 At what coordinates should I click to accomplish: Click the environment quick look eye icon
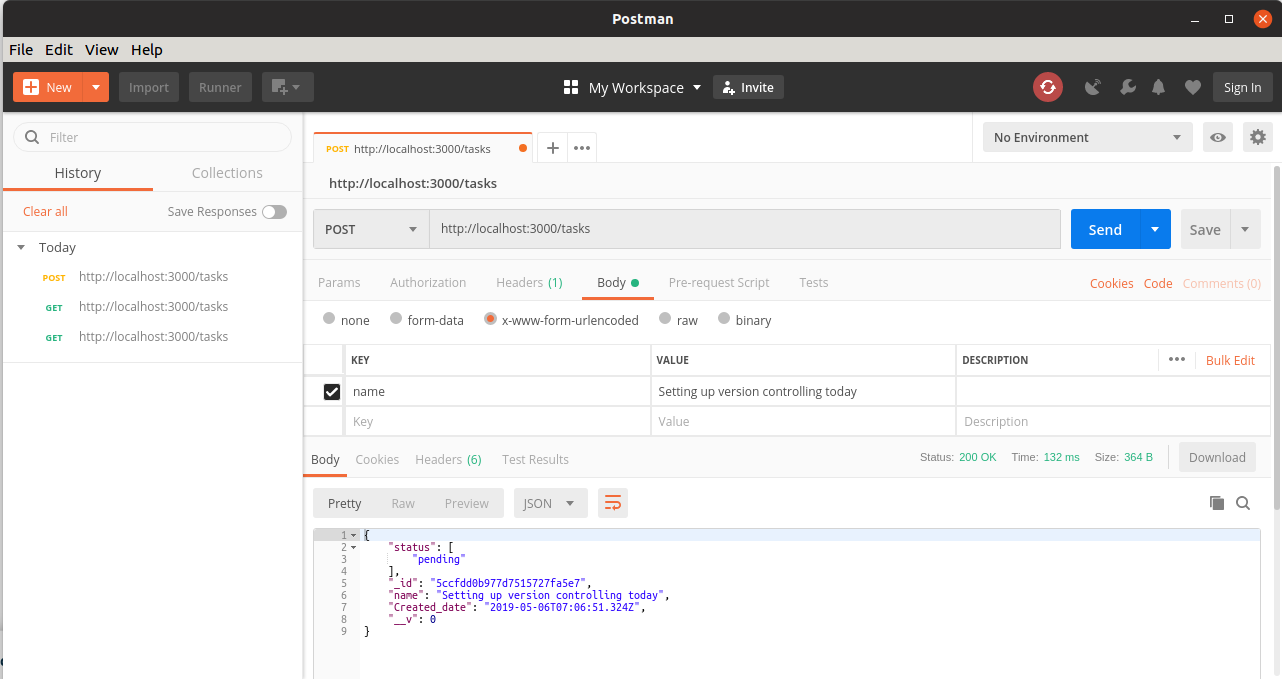pyautogui.click(x=1217, y=137)
